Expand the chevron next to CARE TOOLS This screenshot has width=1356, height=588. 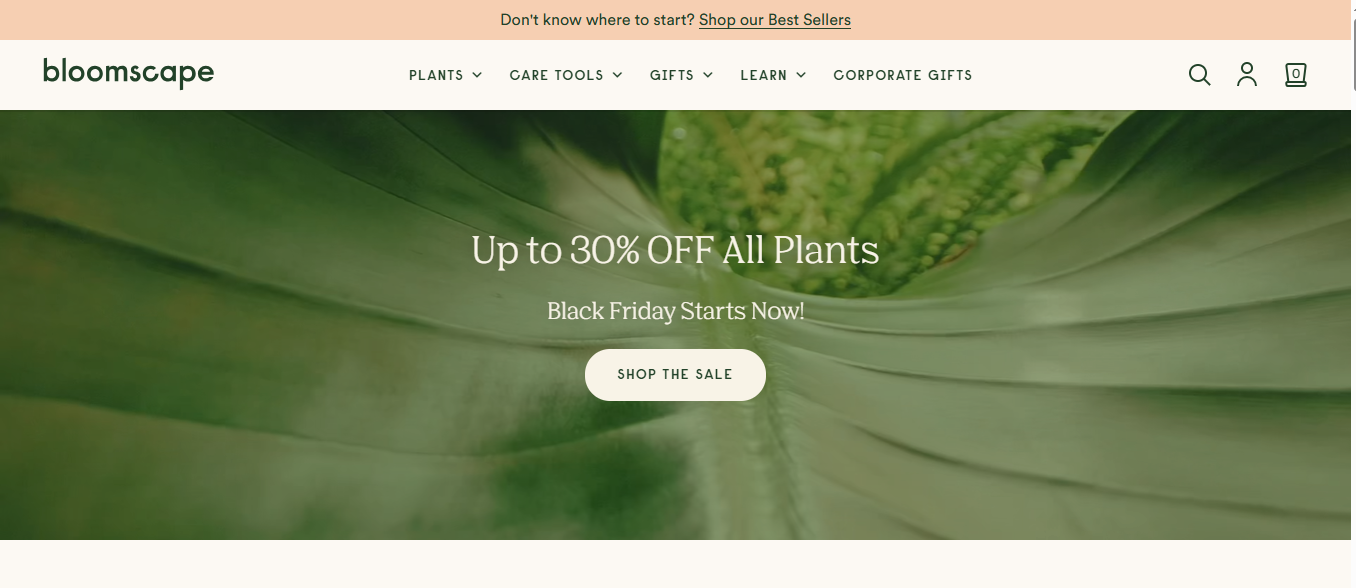(617, 75)
